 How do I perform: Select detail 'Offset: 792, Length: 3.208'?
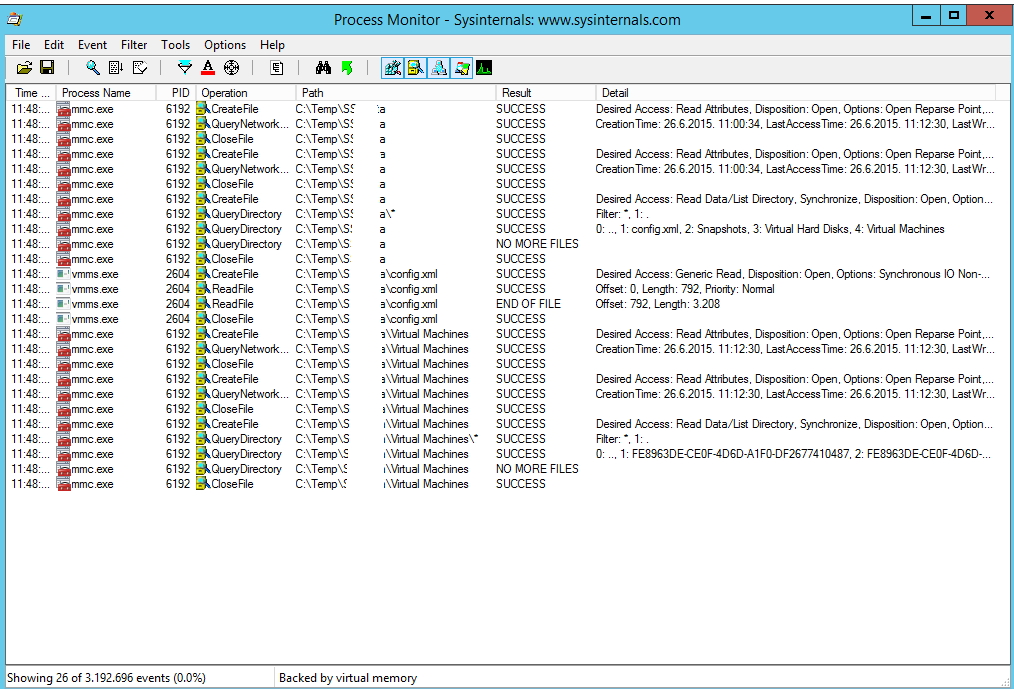(658, 304)
